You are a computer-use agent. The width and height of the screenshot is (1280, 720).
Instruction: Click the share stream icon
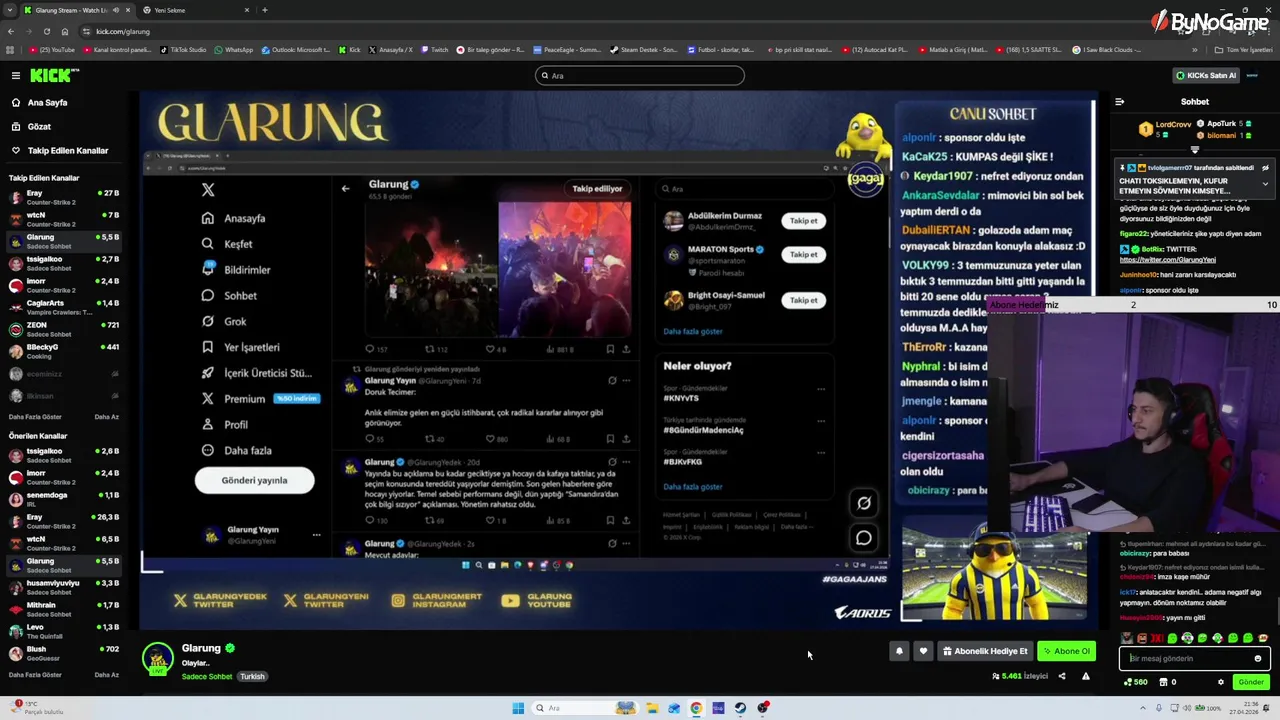pyautogui.click(x=1062, y=676)
